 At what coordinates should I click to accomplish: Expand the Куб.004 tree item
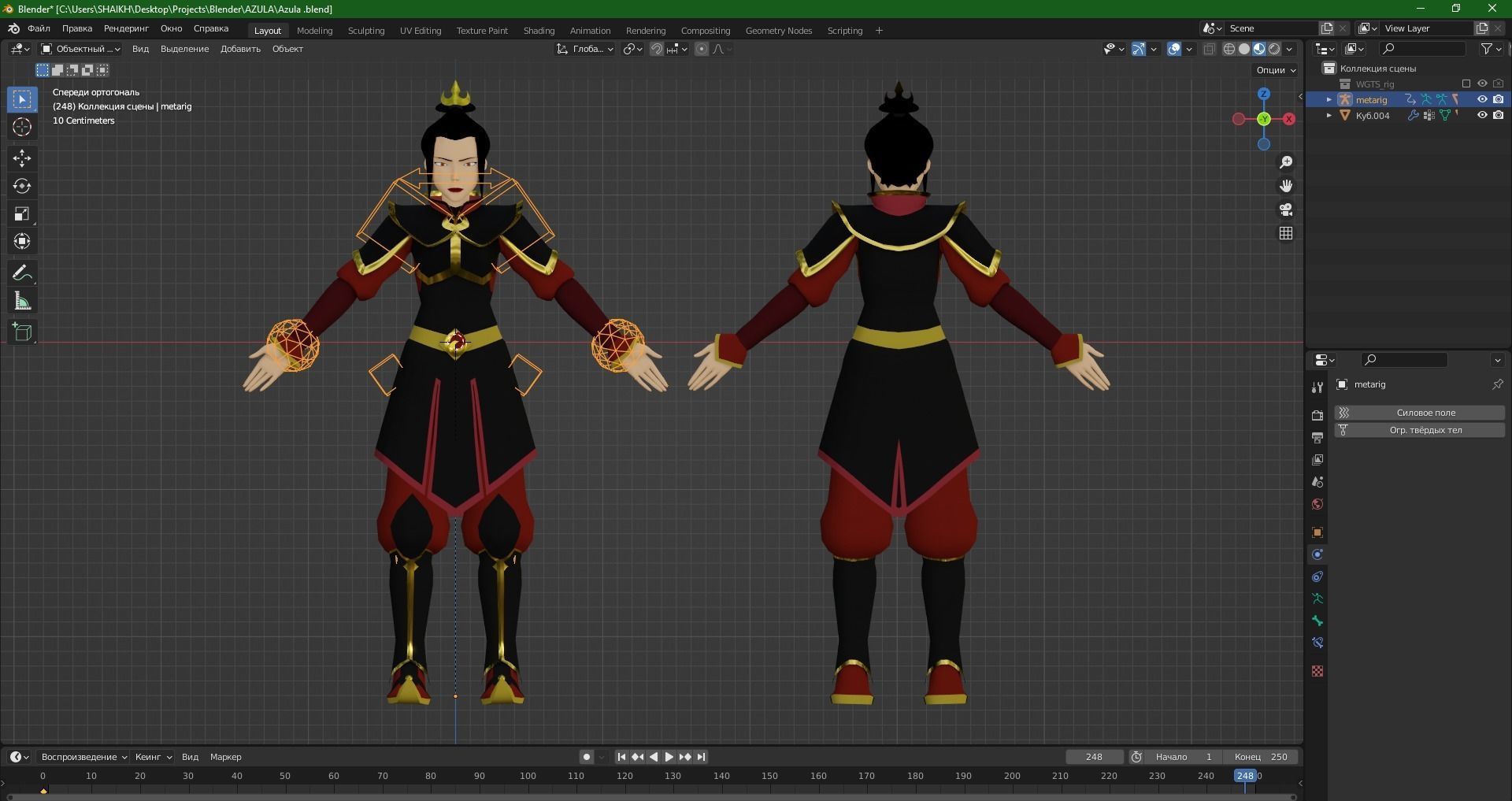(1329, 115)
